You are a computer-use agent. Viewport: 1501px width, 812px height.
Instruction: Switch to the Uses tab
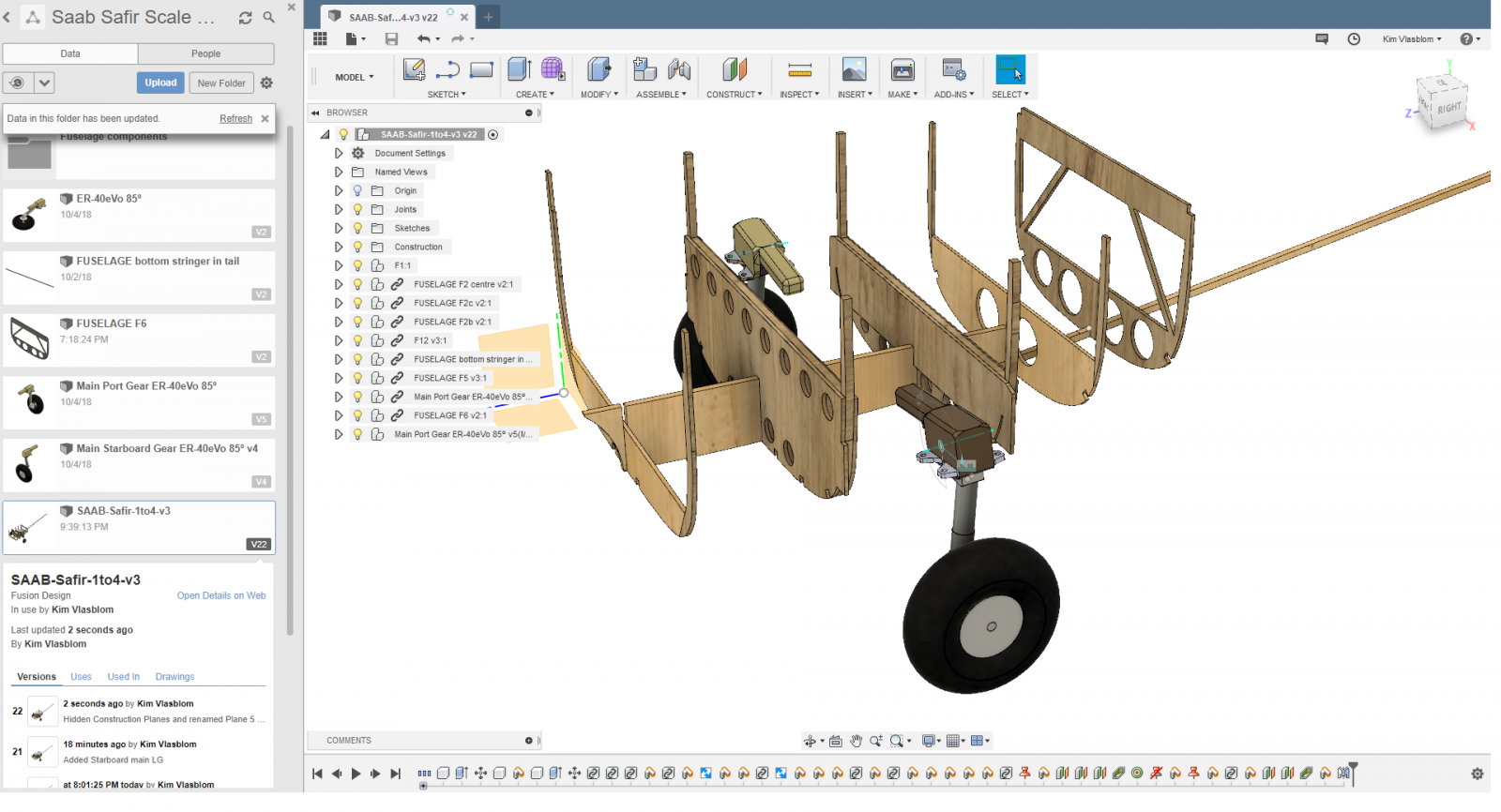click(x=81, y=676)
